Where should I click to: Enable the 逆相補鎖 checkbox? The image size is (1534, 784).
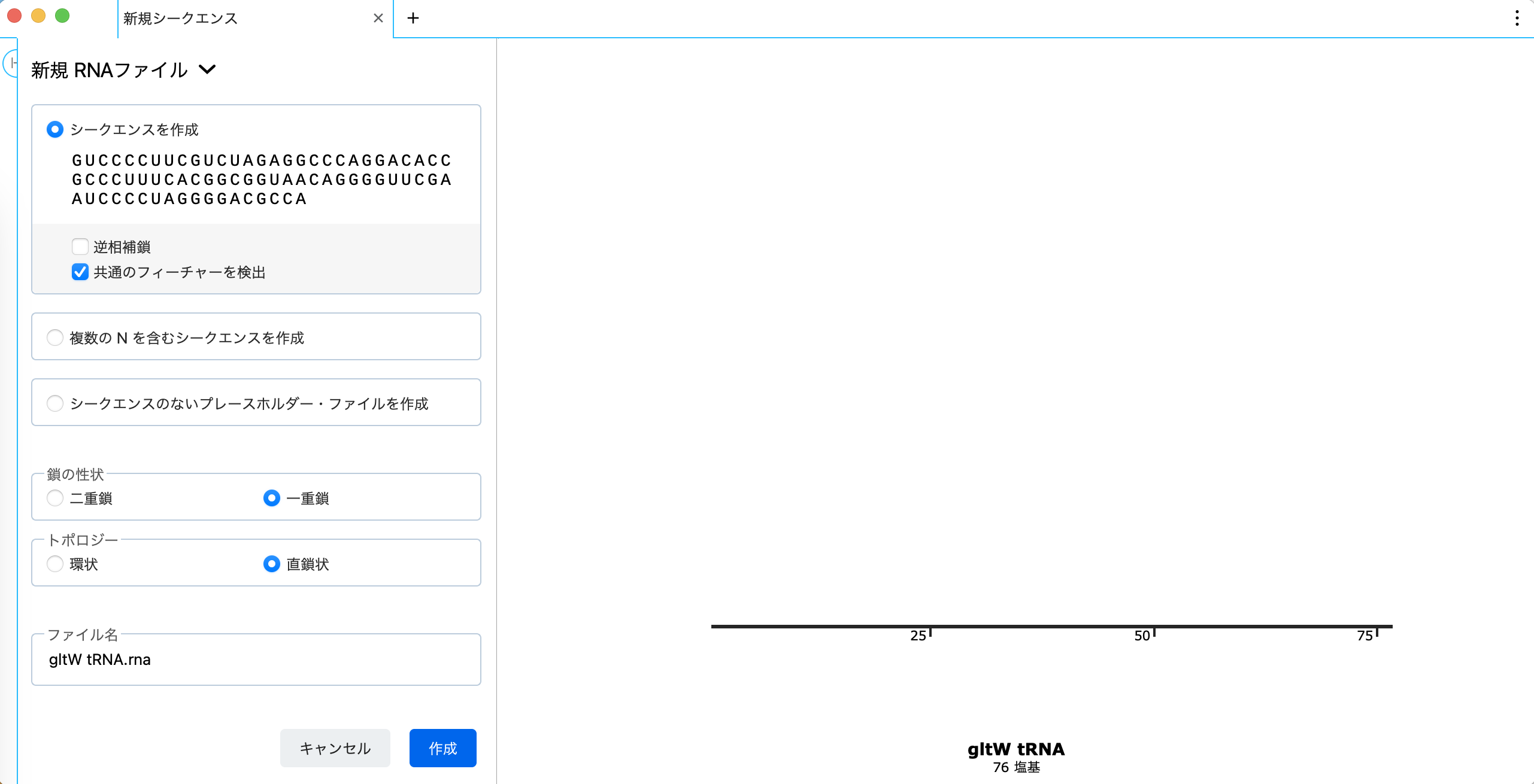pyautogui.click(x=80, y=247)
